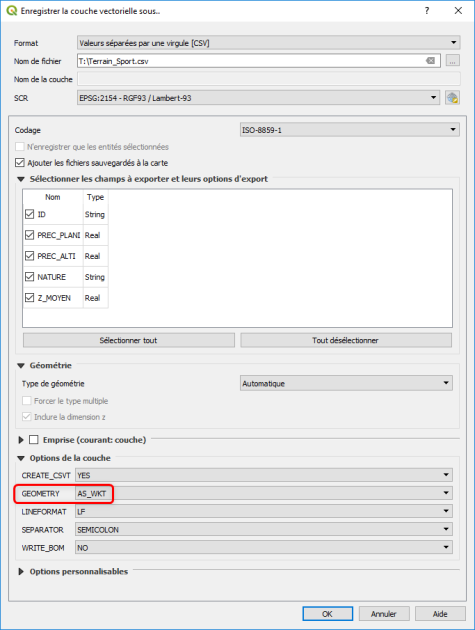
Task: Collapse the Options de la couche section
Action: [x=21, y=458]
